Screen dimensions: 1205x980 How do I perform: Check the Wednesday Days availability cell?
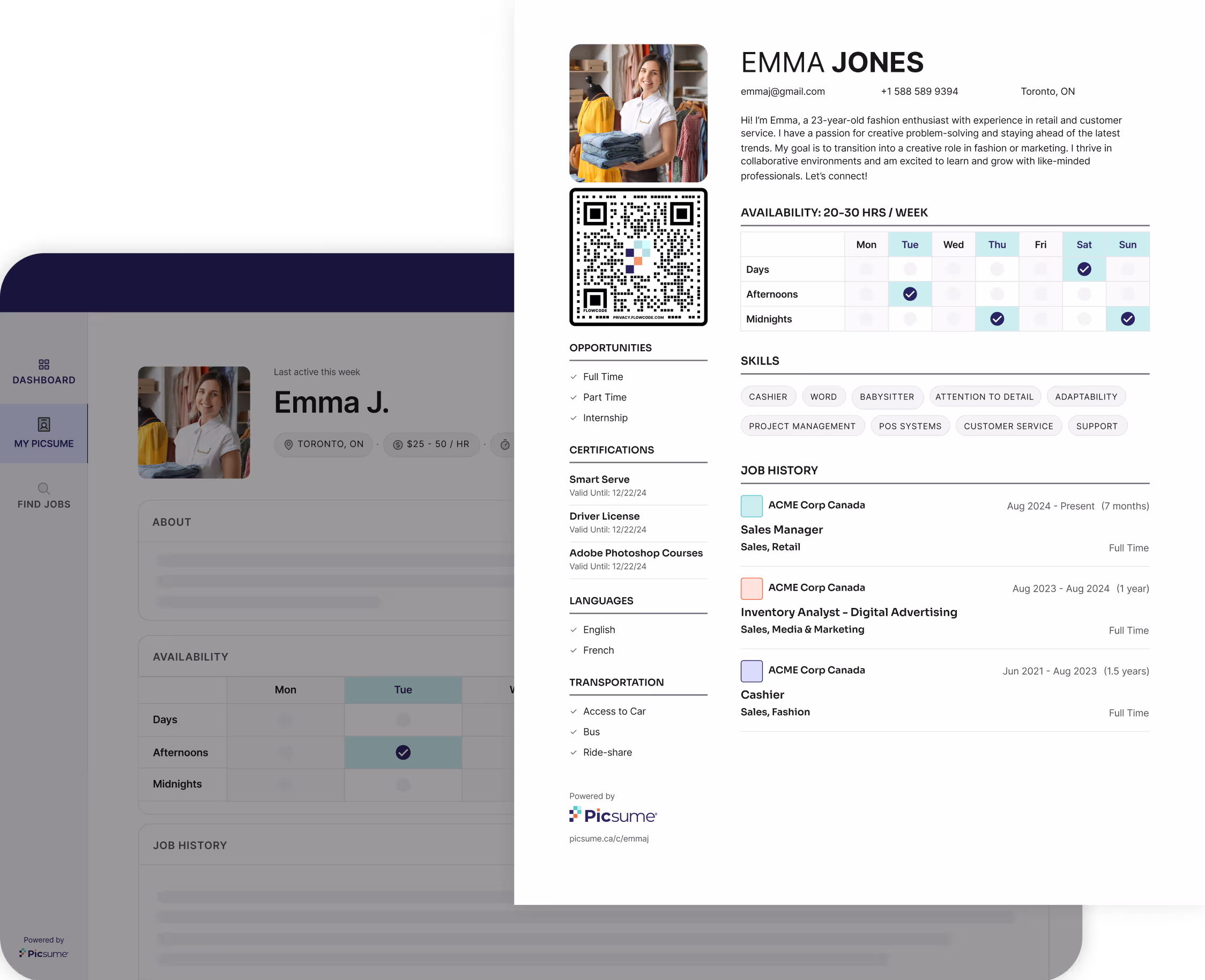953,269
